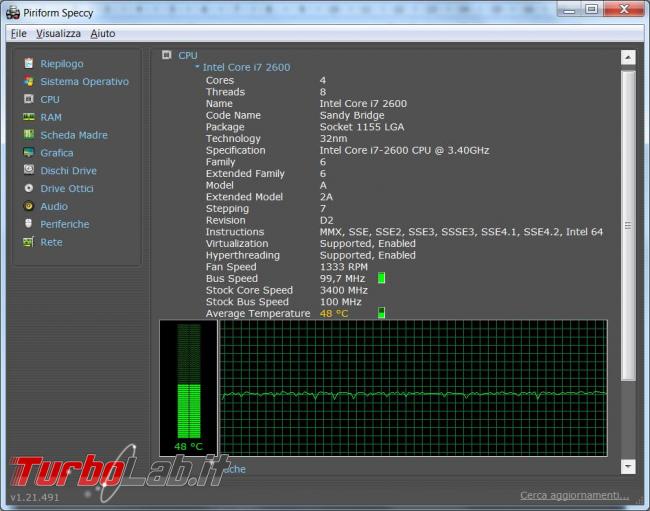Image resolution: width=650 pixels, height=511 pixels.
Task: Select the 99,7 MHz bus speed value
Action: (x=342, y=279)
